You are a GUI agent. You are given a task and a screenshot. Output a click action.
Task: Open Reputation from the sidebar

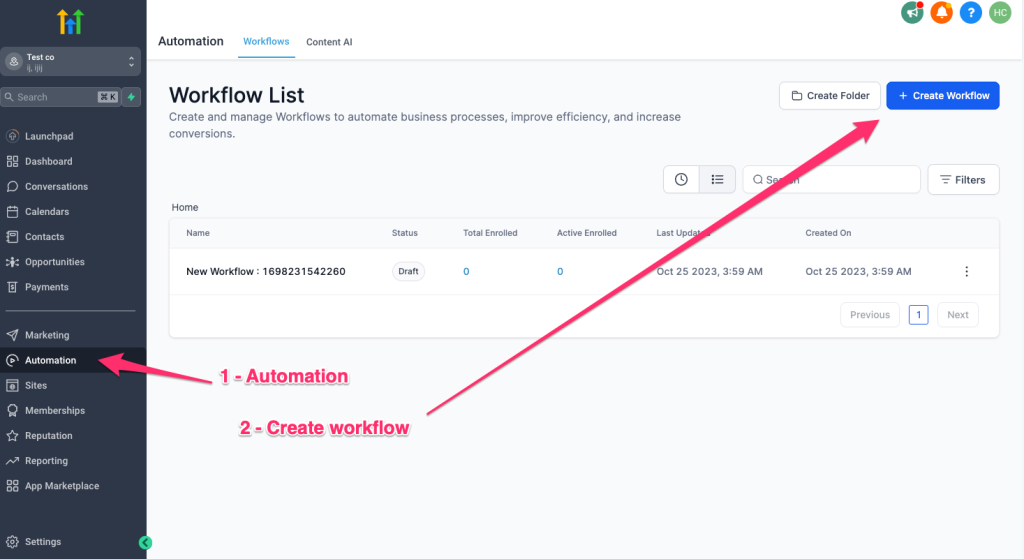48,436
